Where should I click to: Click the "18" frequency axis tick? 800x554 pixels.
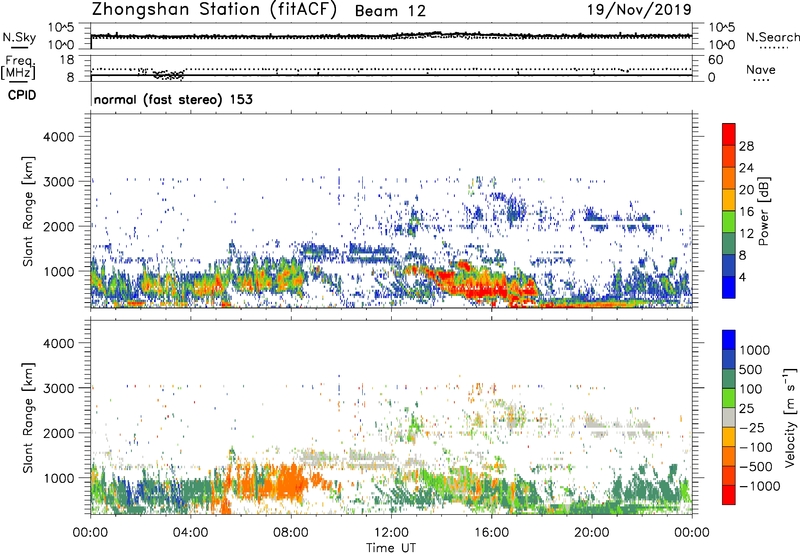[x=66, y=60]
